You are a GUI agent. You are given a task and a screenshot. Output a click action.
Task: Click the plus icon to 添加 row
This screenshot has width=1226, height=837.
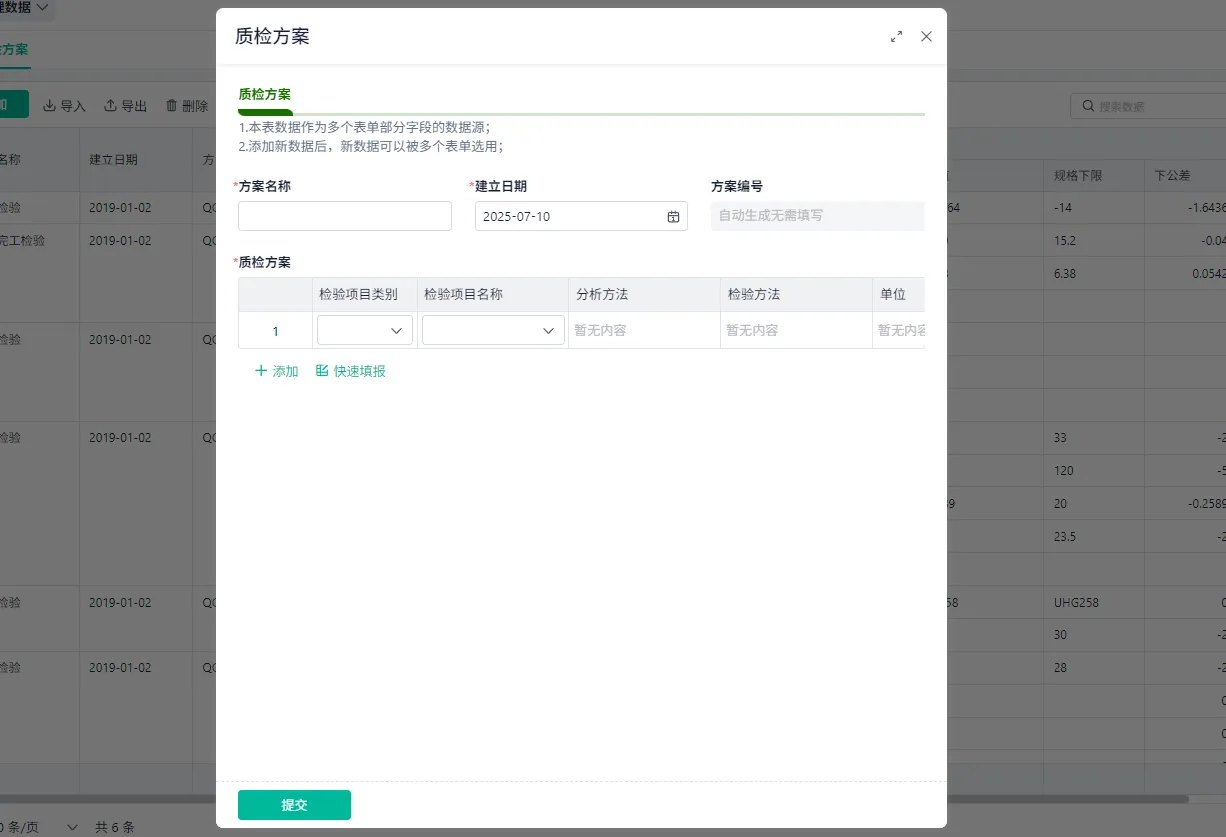pos(261,371)
